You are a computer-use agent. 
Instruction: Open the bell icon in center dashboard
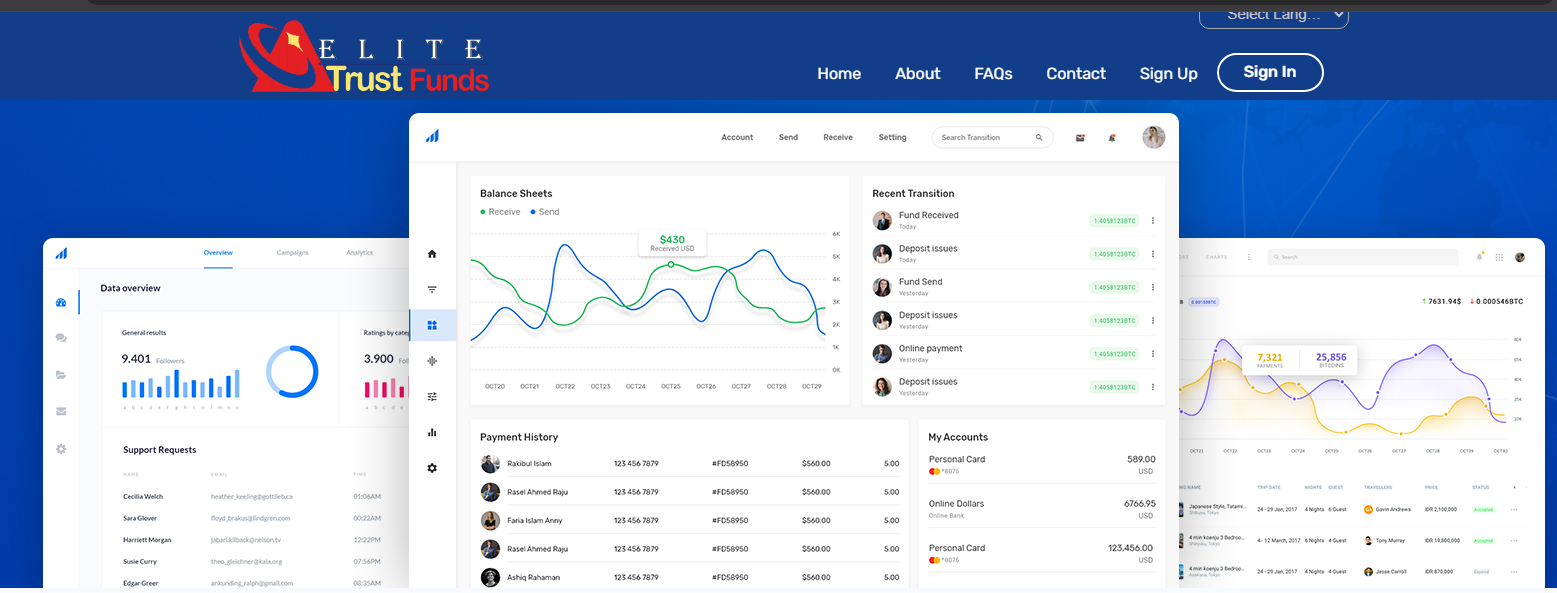point(1112,138)
